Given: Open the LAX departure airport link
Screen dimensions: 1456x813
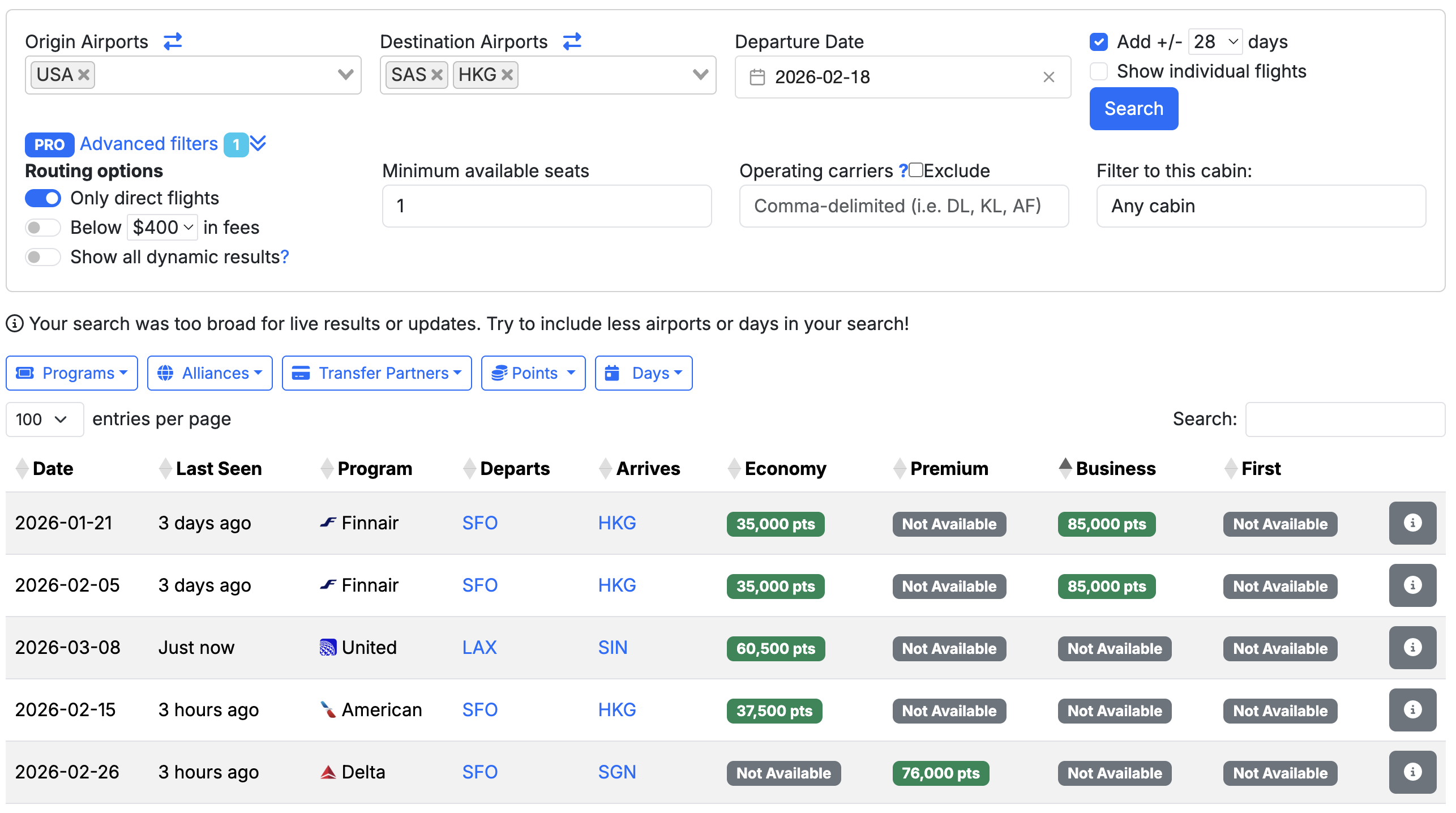Looking at the screenshot, I should point(479,647).
